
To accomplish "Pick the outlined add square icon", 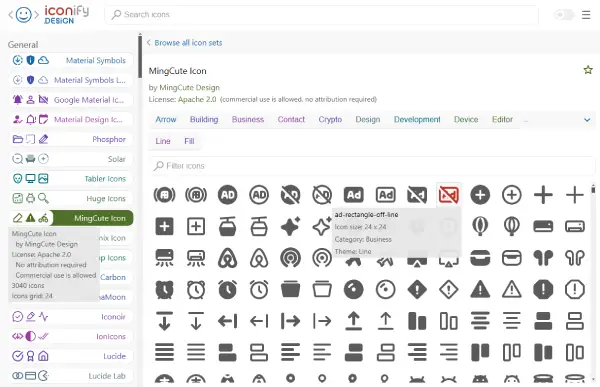I will click(196, 226).
